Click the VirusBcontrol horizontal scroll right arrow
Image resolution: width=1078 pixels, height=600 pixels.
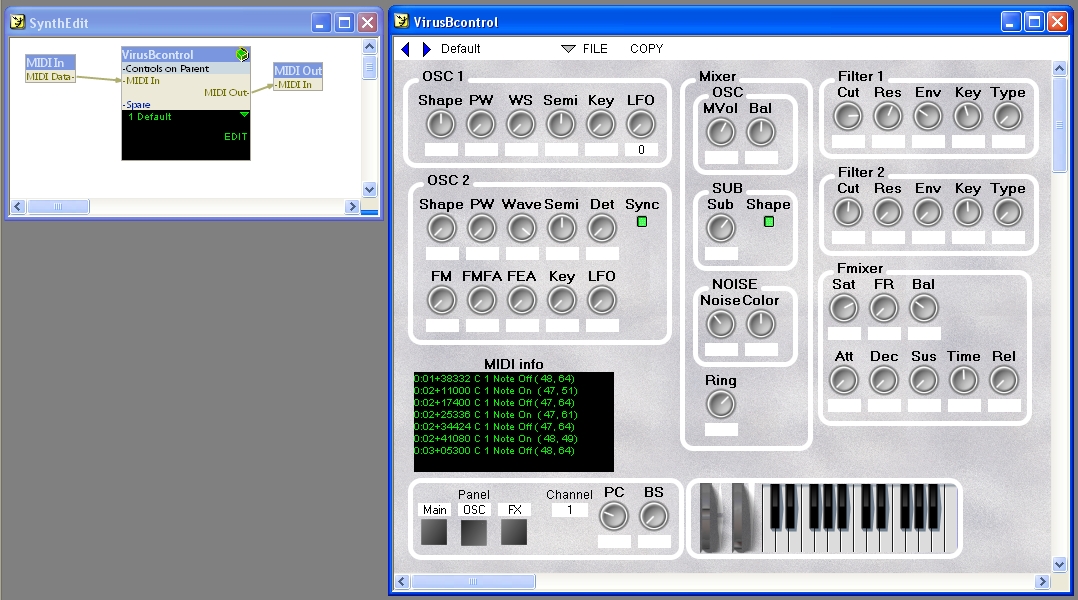coord(1042,581)
